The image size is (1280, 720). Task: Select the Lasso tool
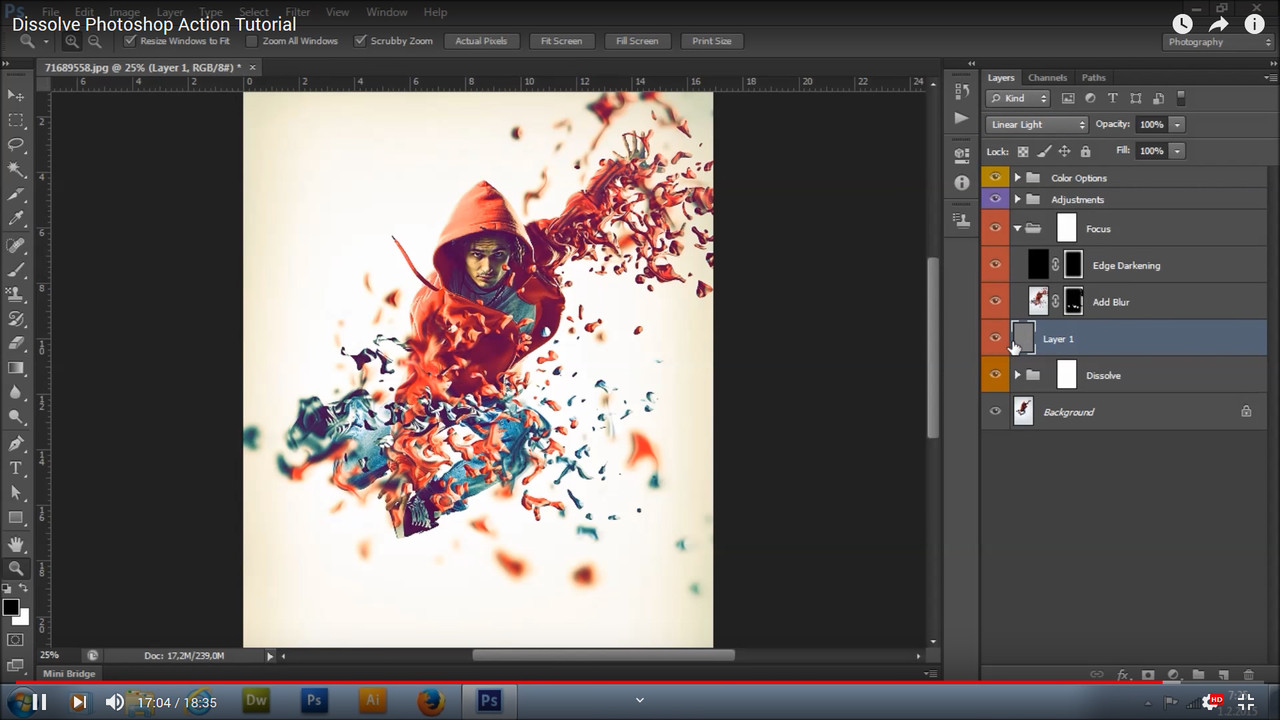pyautogui.click(x=16, y=145)
